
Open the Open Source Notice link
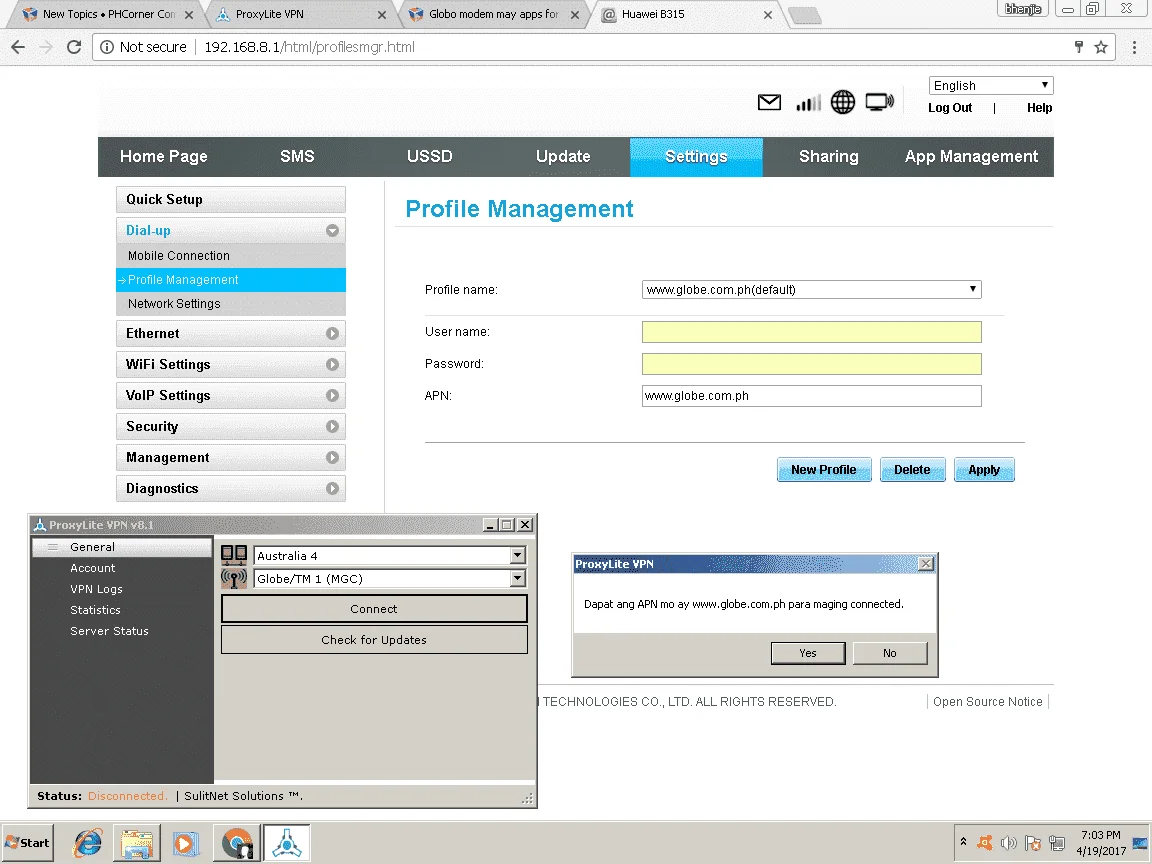click(987, 702)
